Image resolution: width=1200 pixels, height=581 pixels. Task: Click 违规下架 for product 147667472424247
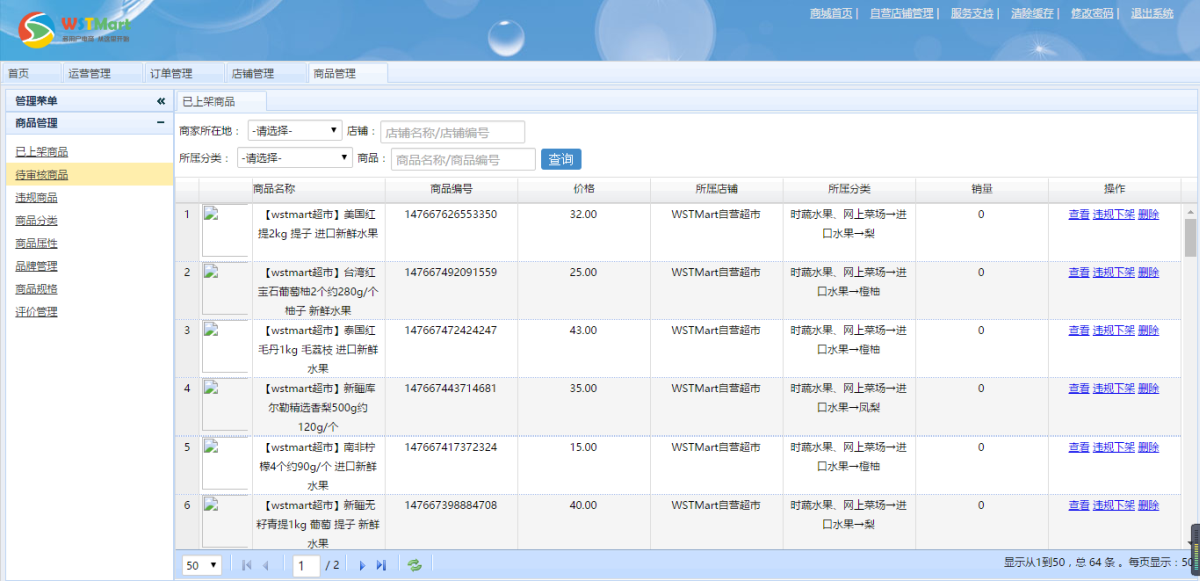point(1114,330)
